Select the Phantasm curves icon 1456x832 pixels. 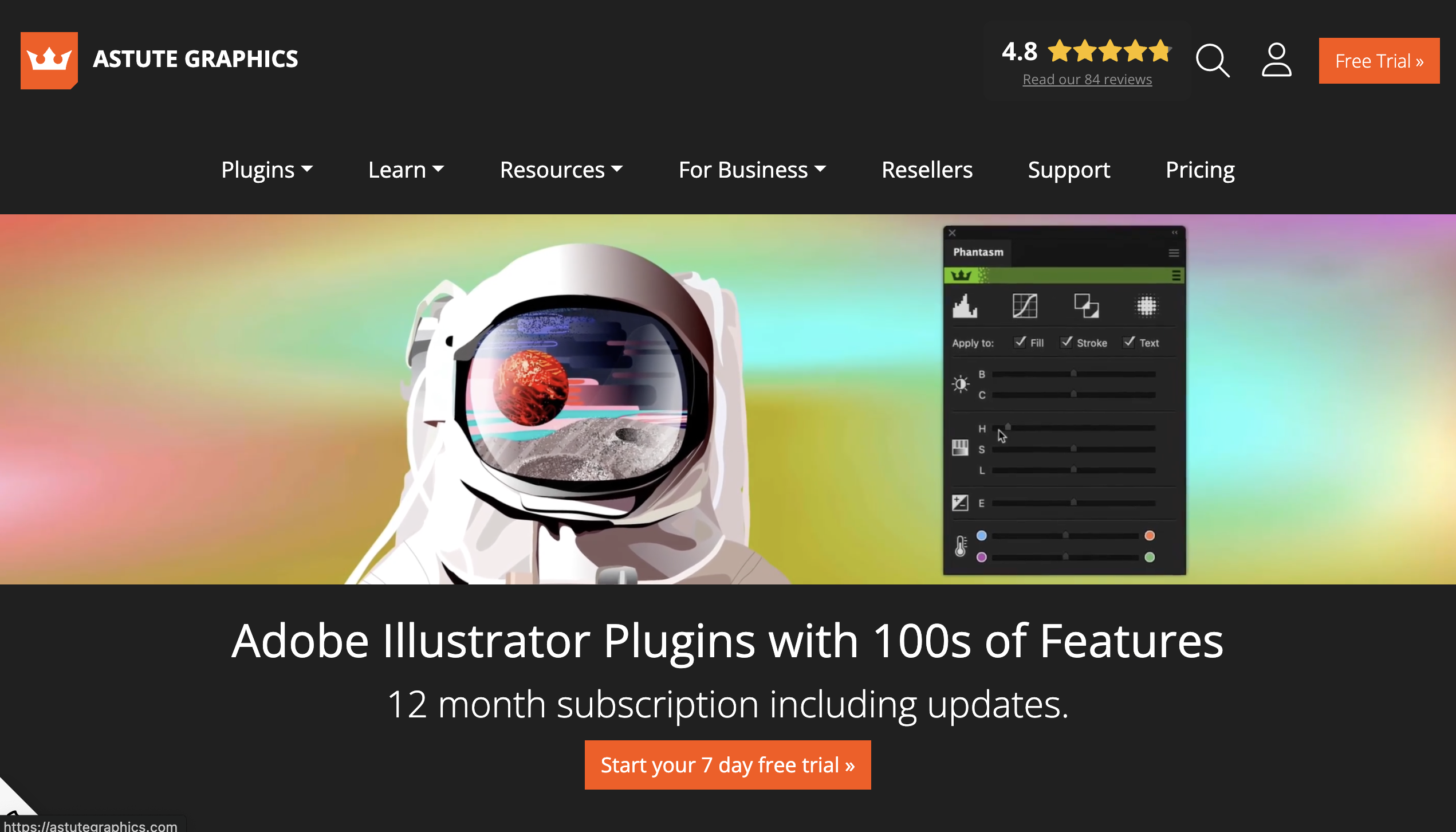[x=1025, y=306]
